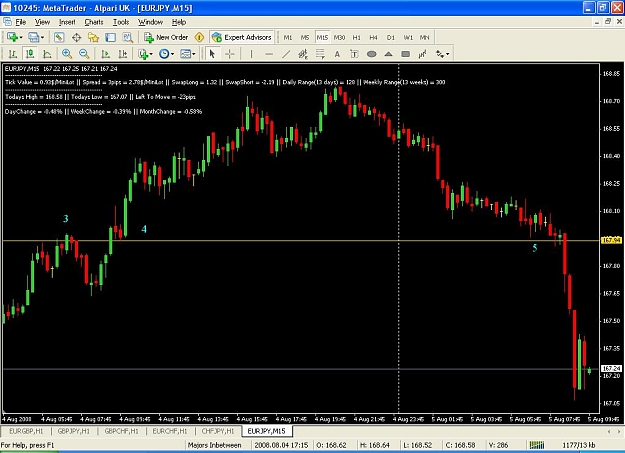Image resolution: width=625 pixels, height=453 pixels.
Task: Select the Fibonacci retracement tool
Action: click(x=320, y=53)
